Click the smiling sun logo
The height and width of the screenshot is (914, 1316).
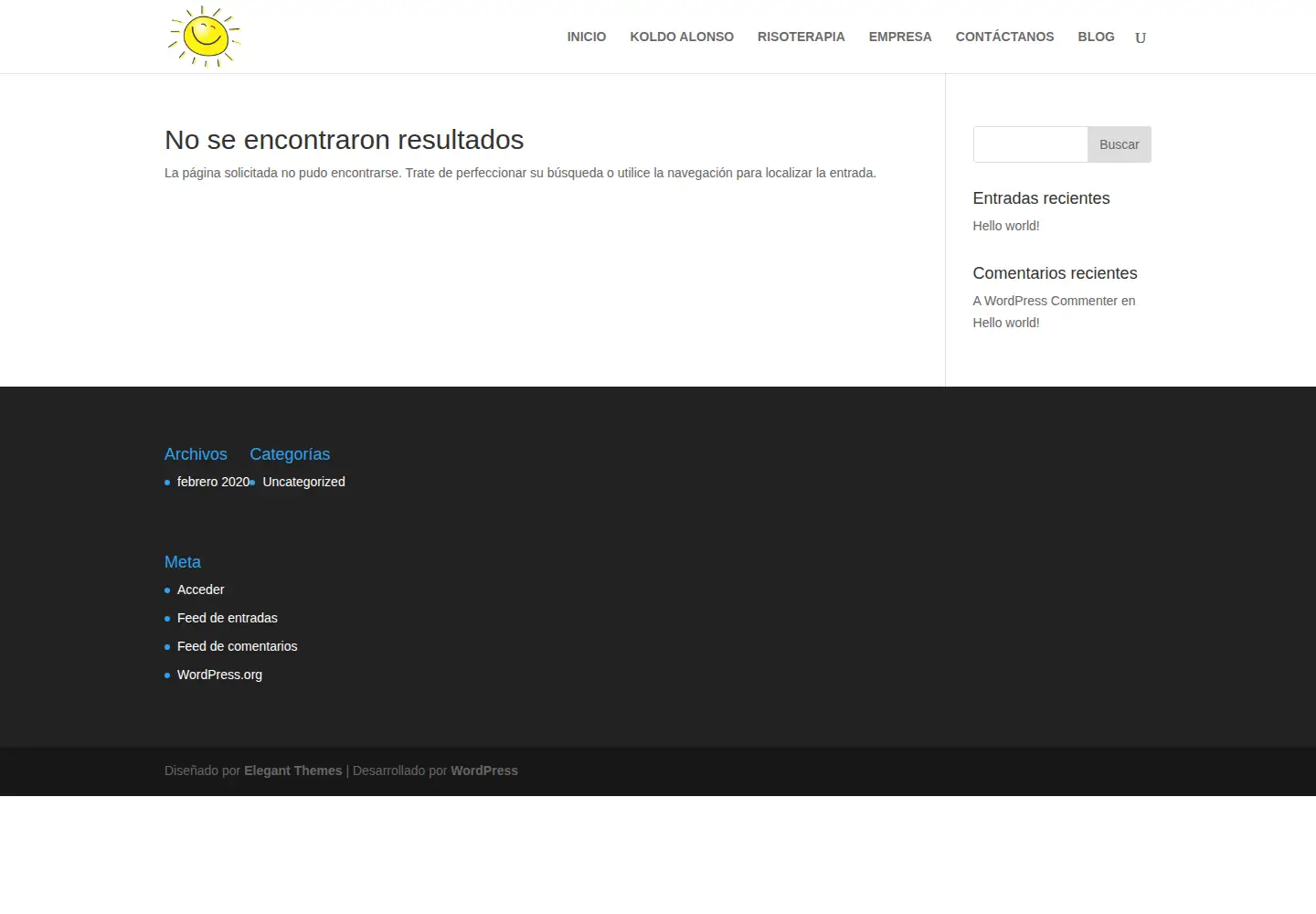[x=205, y=37]
